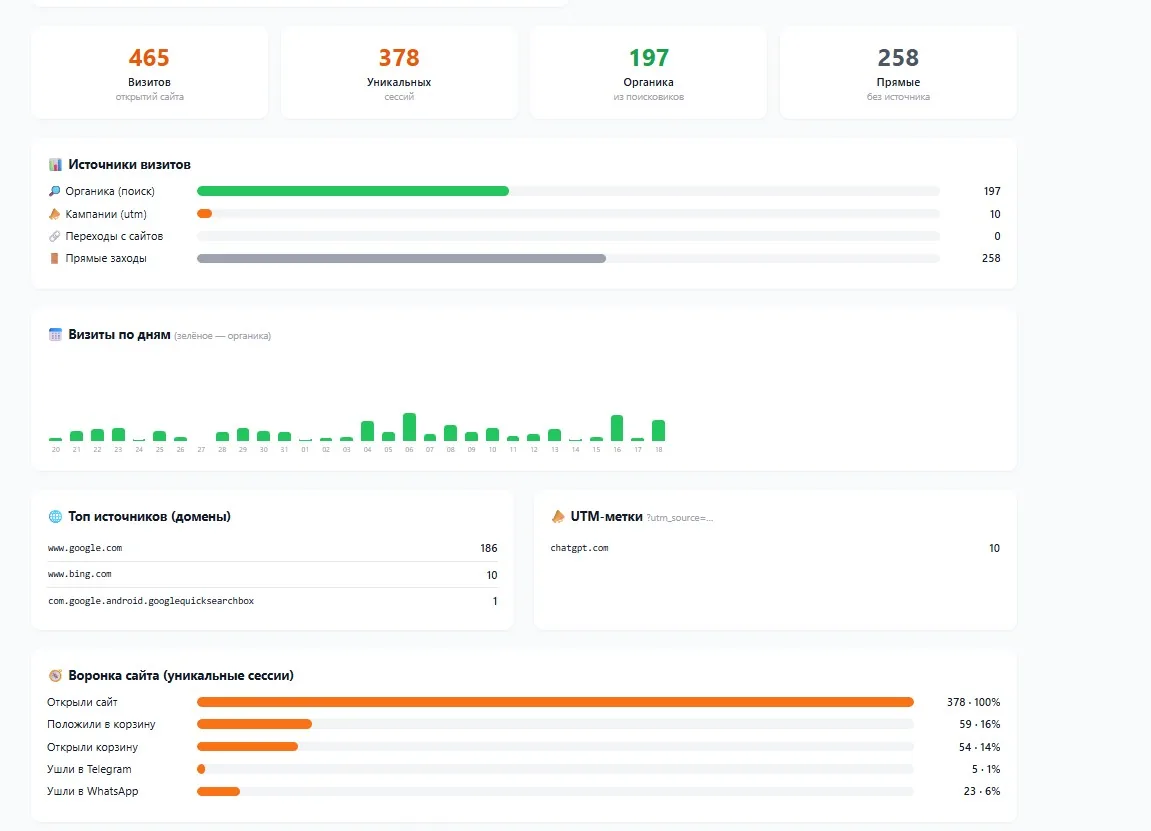Click the count 1 for googlequicksearchbox
Screen dimensions: 1151x831
495,601
